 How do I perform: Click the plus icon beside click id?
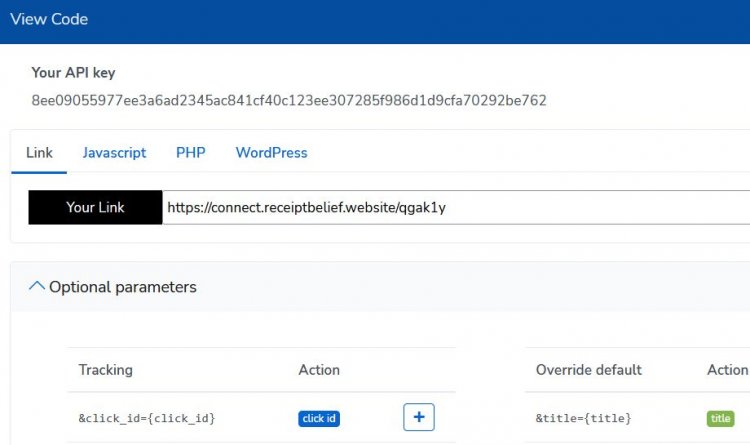click(419, 417)
